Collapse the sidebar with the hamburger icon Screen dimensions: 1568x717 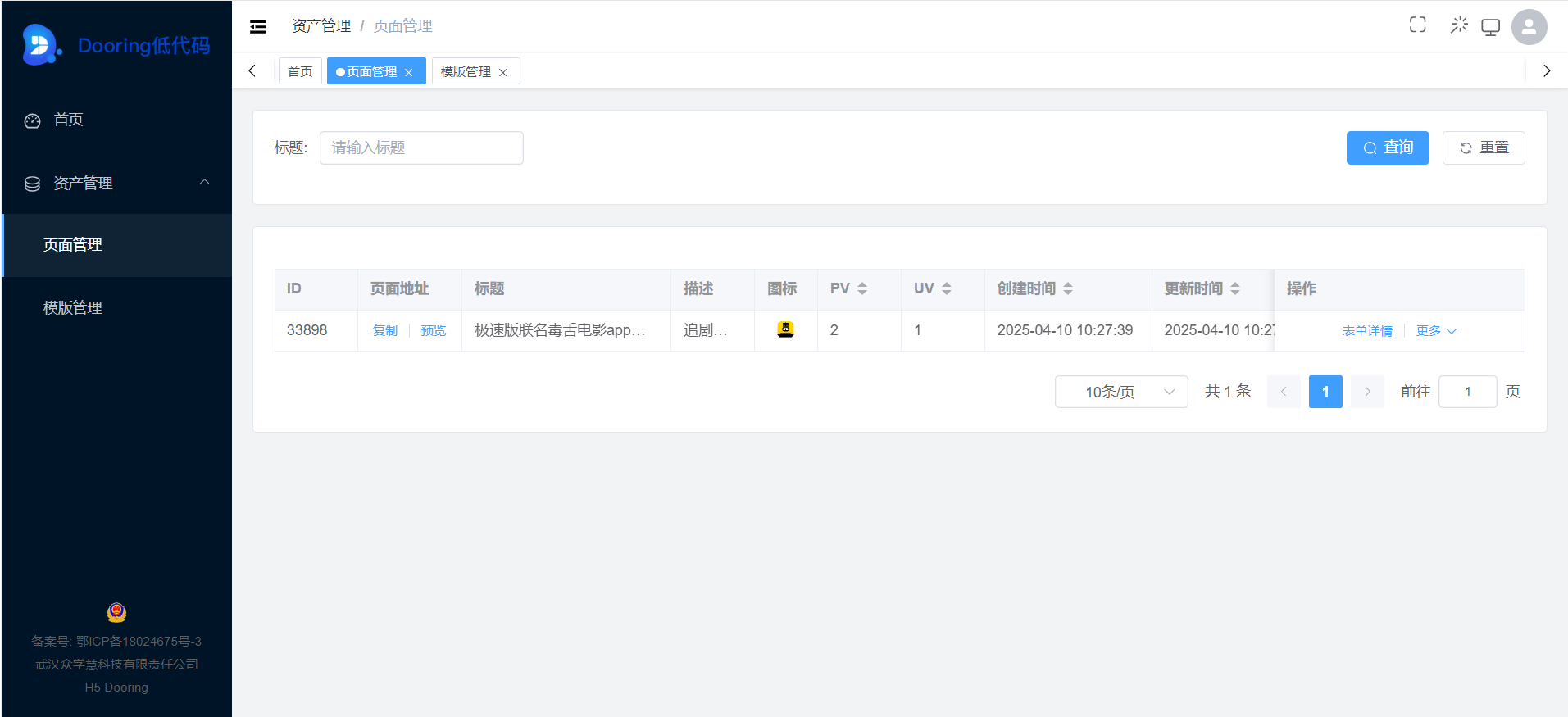[x=258, y=27]
